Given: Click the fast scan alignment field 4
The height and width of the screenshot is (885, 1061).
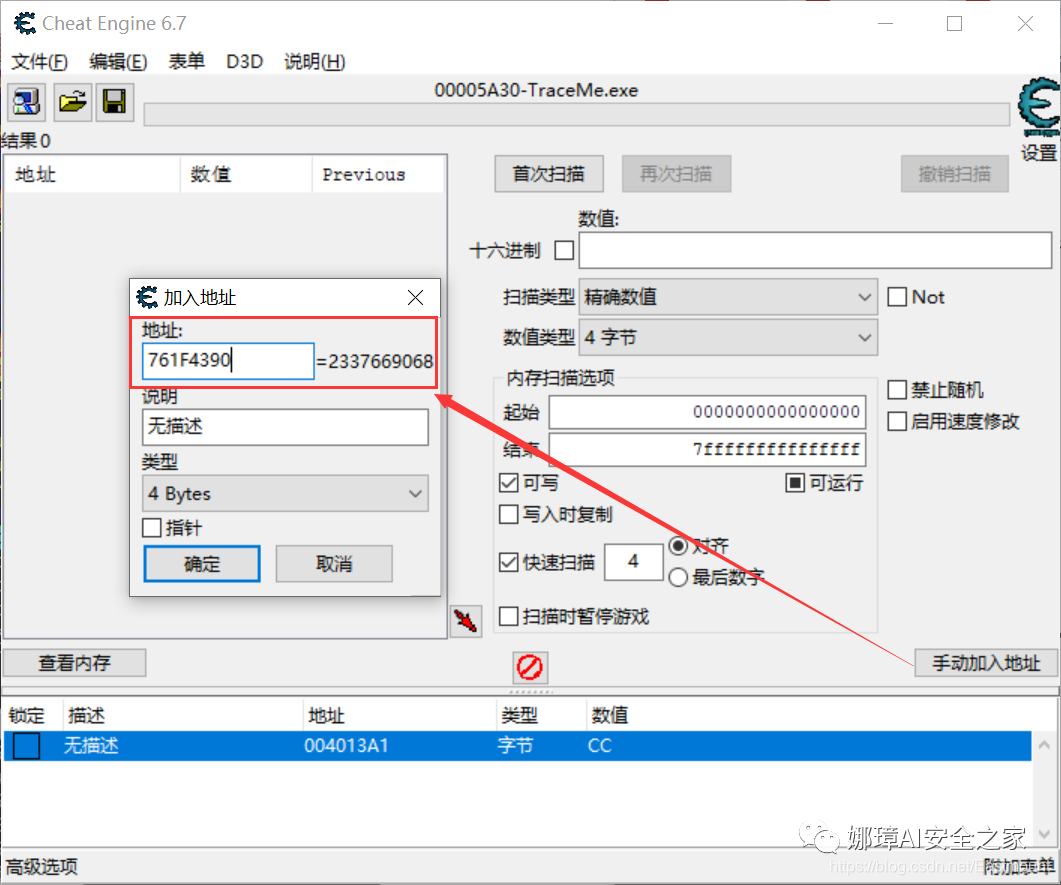Looking at the screenshot, I should coord(633,562).
